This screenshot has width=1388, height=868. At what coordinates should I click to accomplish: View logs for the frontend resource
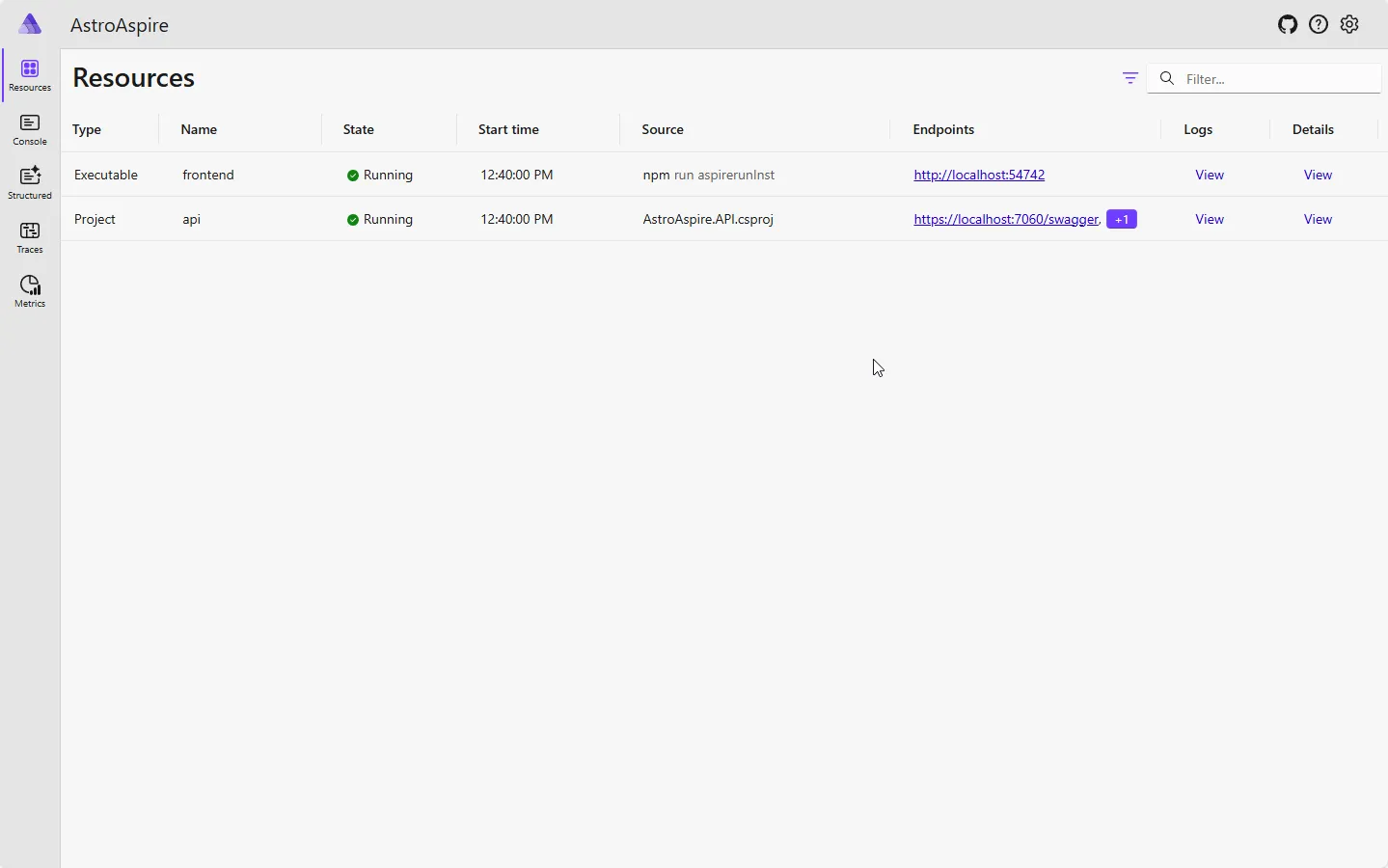point(1210,175)
